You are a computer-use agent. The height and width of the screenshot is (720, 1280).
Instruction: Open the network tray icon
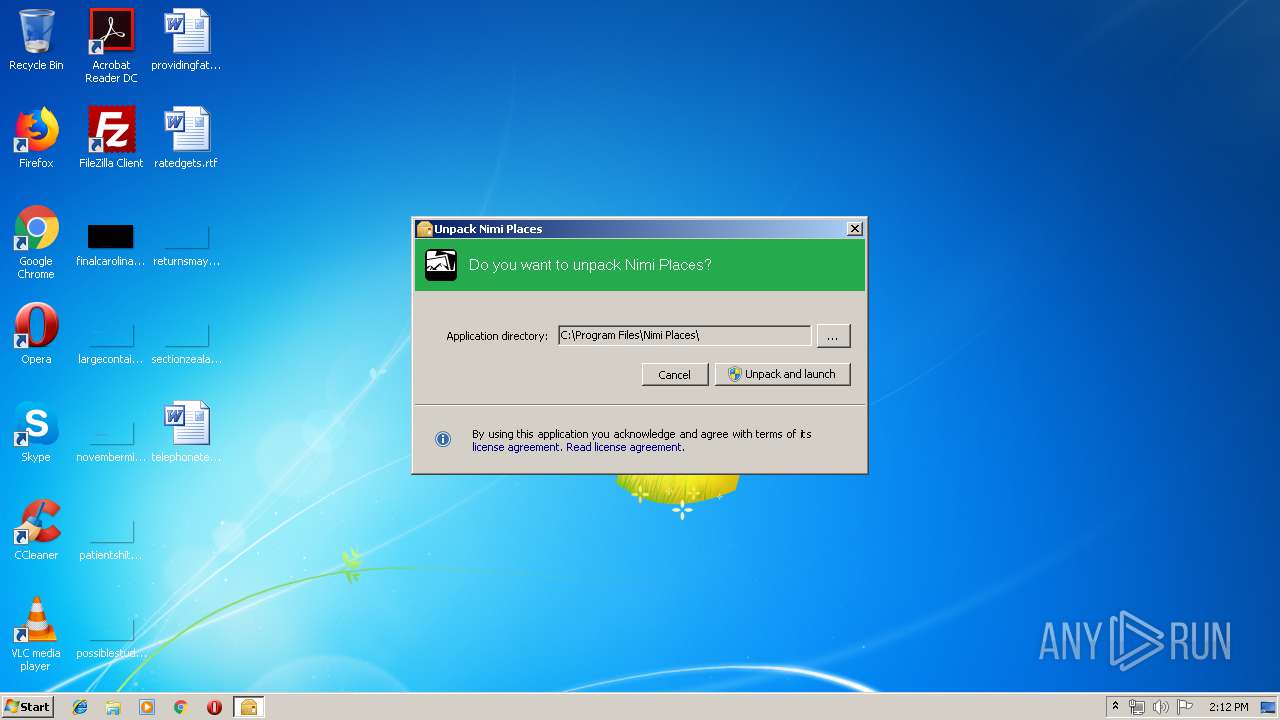[x=1137, y=707]
